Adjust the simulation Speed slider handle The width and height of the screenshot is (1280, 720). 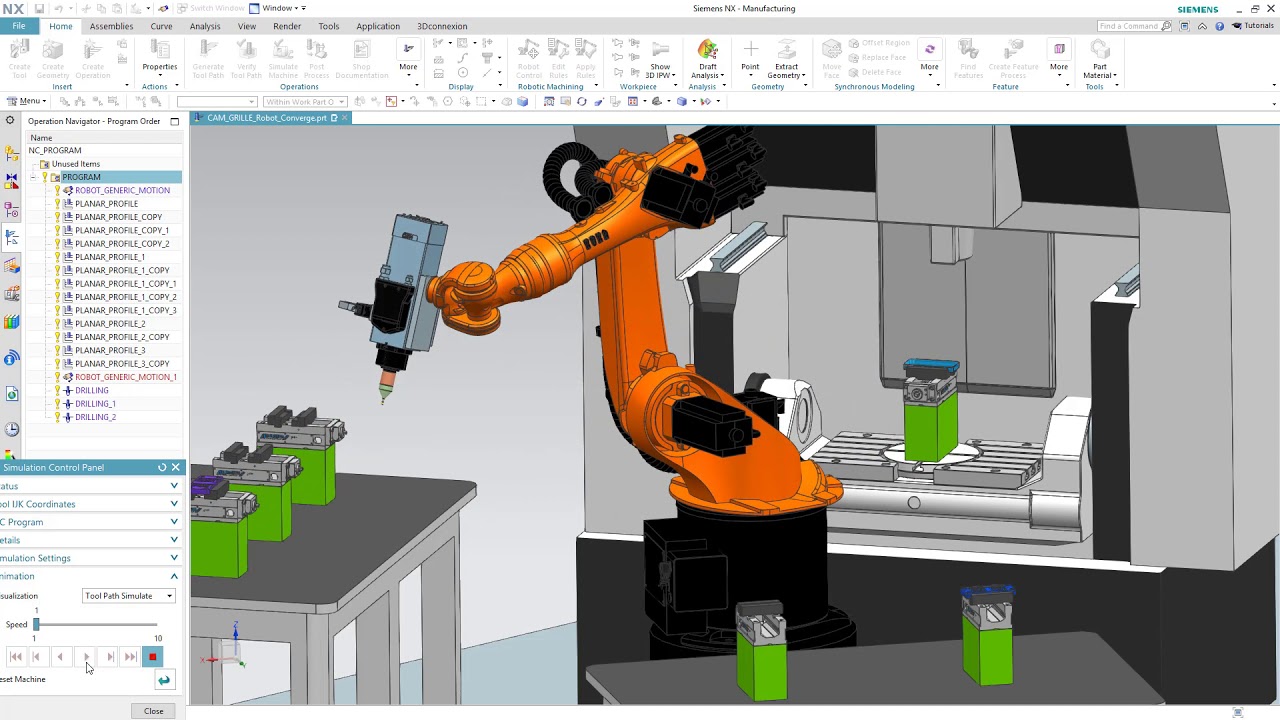coord(36,624)
